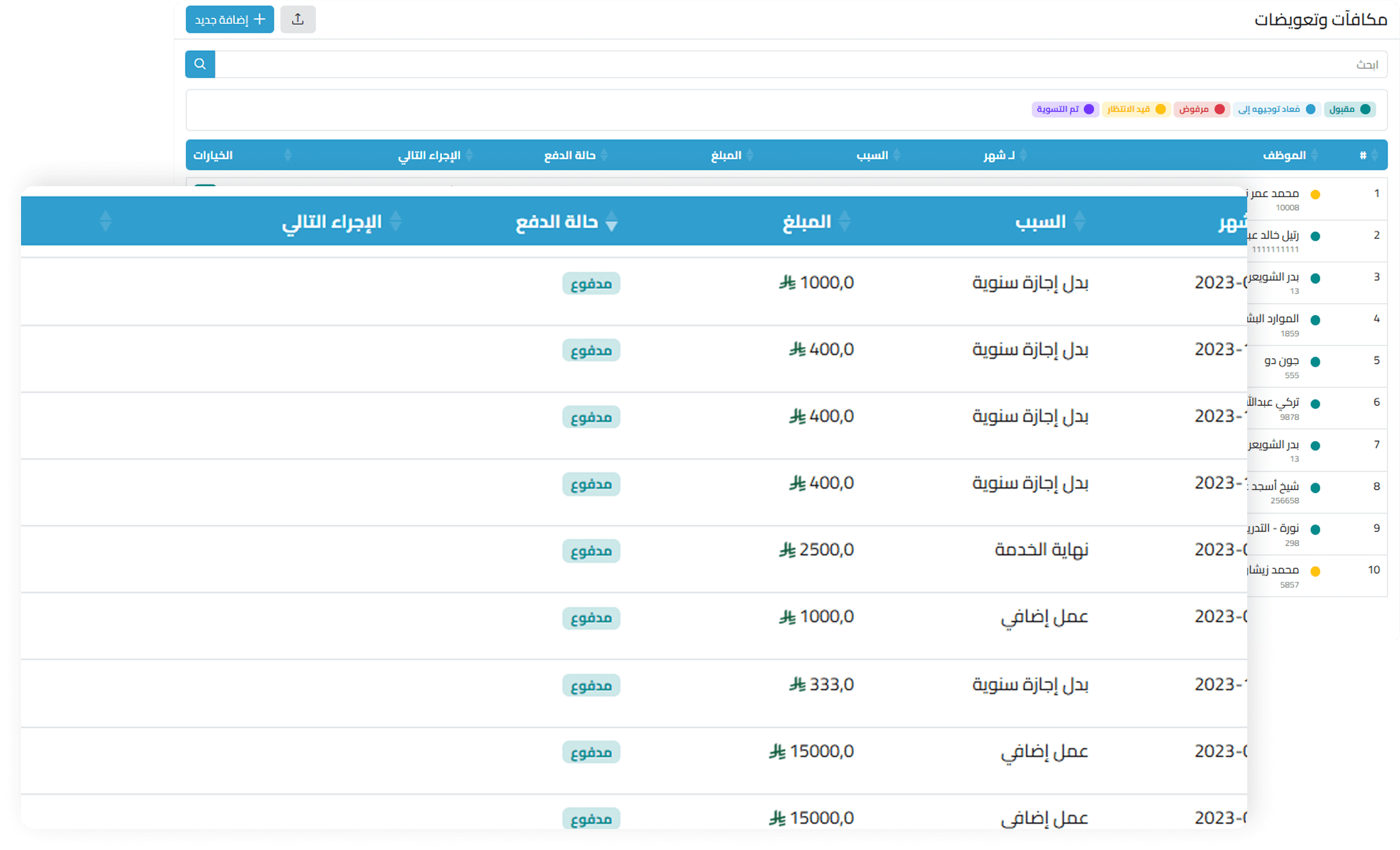Sort small table by لـ شهر column
The height and width of the screenshot is (850, 1400).
pos(999,155)
